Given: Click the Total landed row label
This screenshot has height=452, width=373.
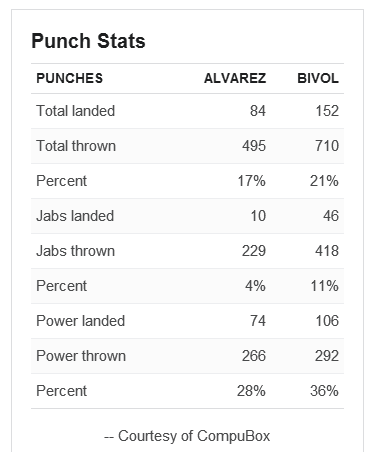Looking at the screenshot, I should tap(76, 111).
